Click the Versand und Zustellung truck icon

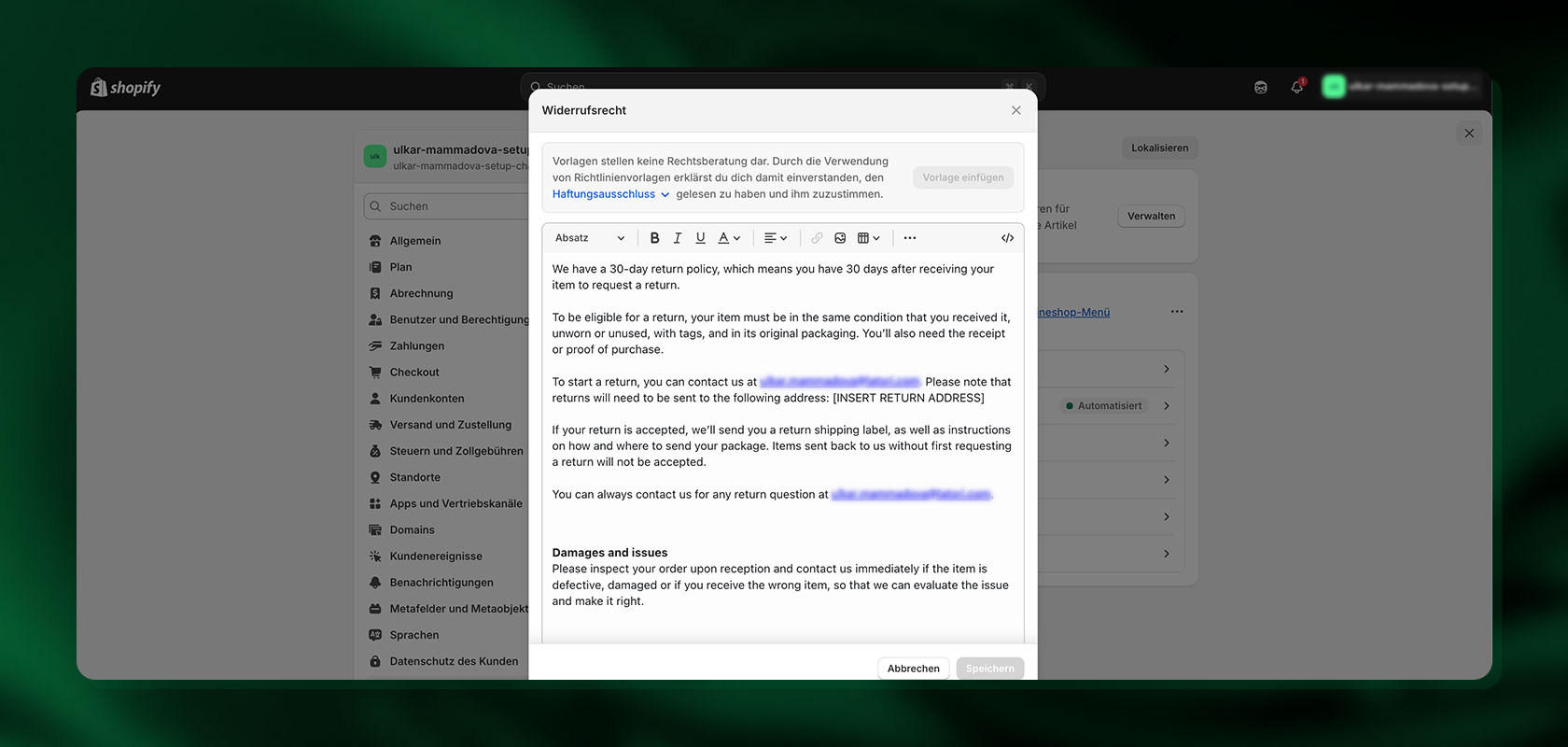(375, 425)
